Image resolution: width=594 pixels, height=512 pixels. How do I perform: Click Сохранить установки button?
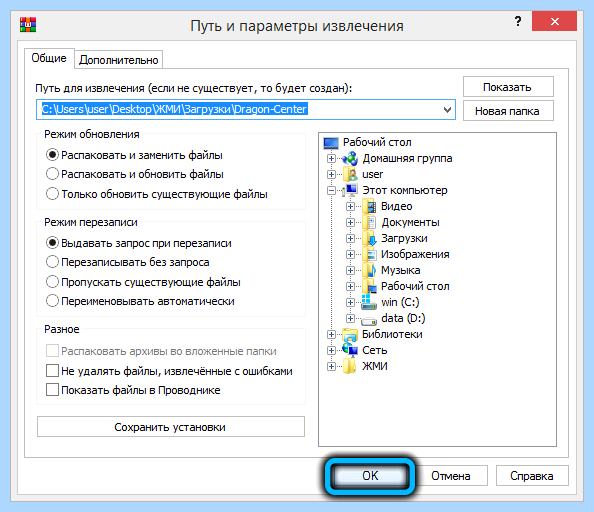coord(171,427)
